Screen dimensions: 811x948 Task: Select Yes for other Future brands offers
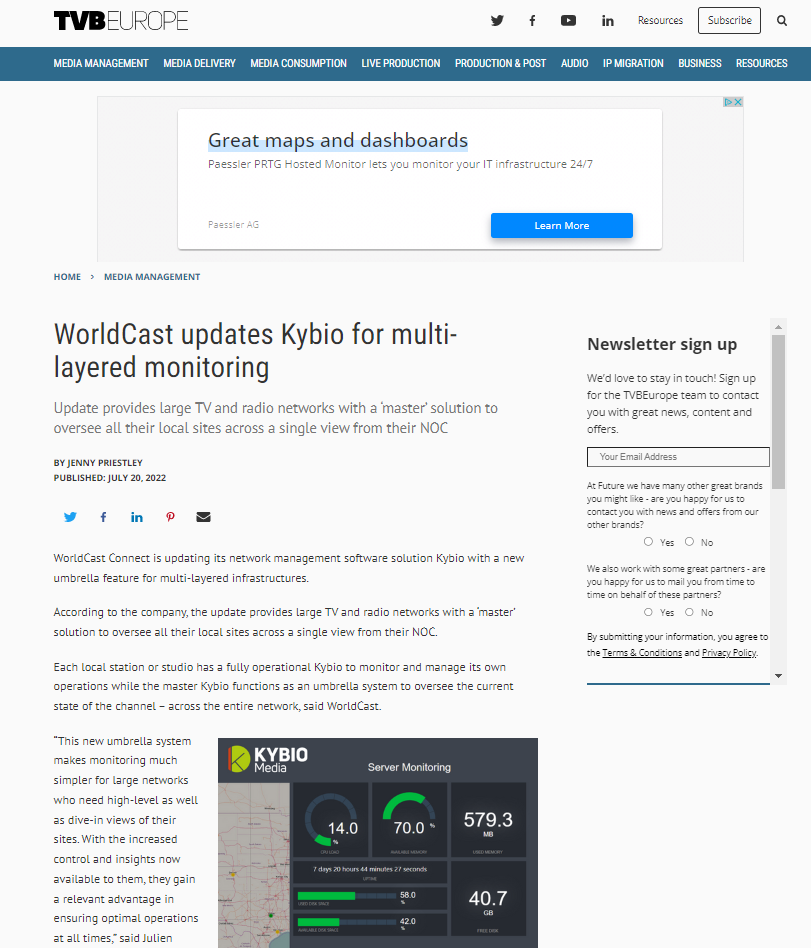coord(648,542)
